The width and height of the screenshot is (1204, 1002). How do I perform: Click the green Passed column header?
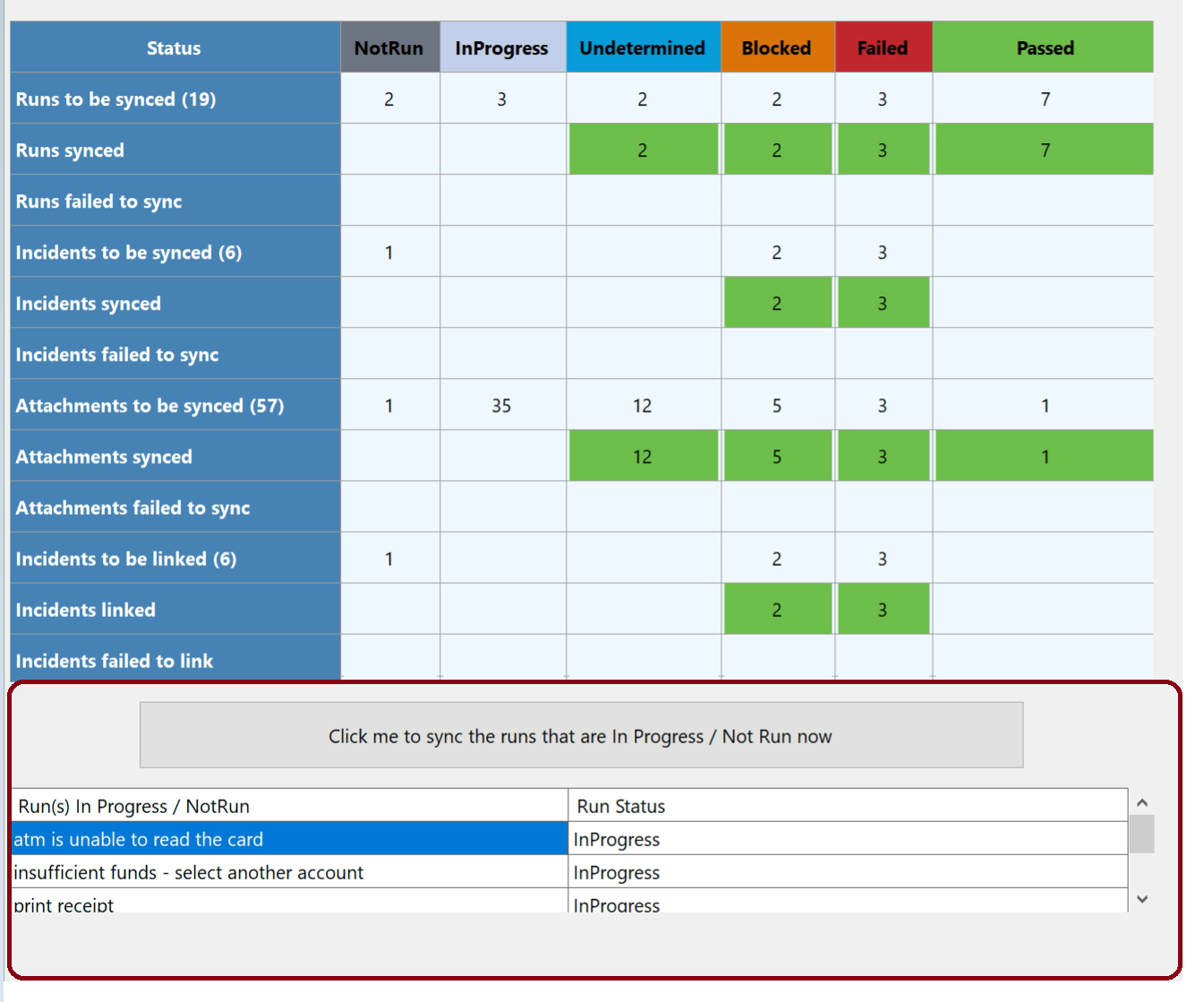click(1044, 48)
